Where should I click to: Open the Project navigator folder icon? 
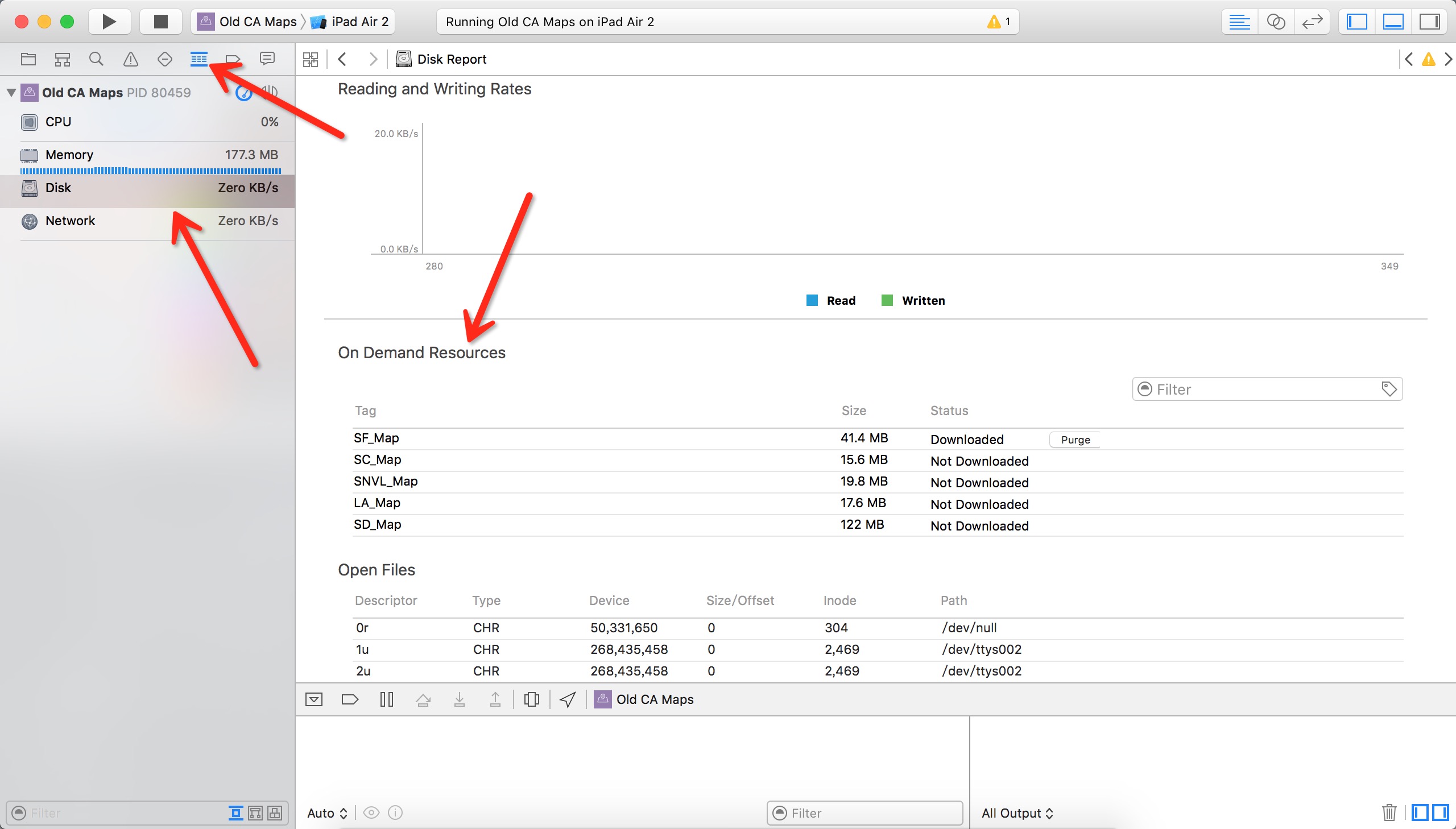coord(28,59)
